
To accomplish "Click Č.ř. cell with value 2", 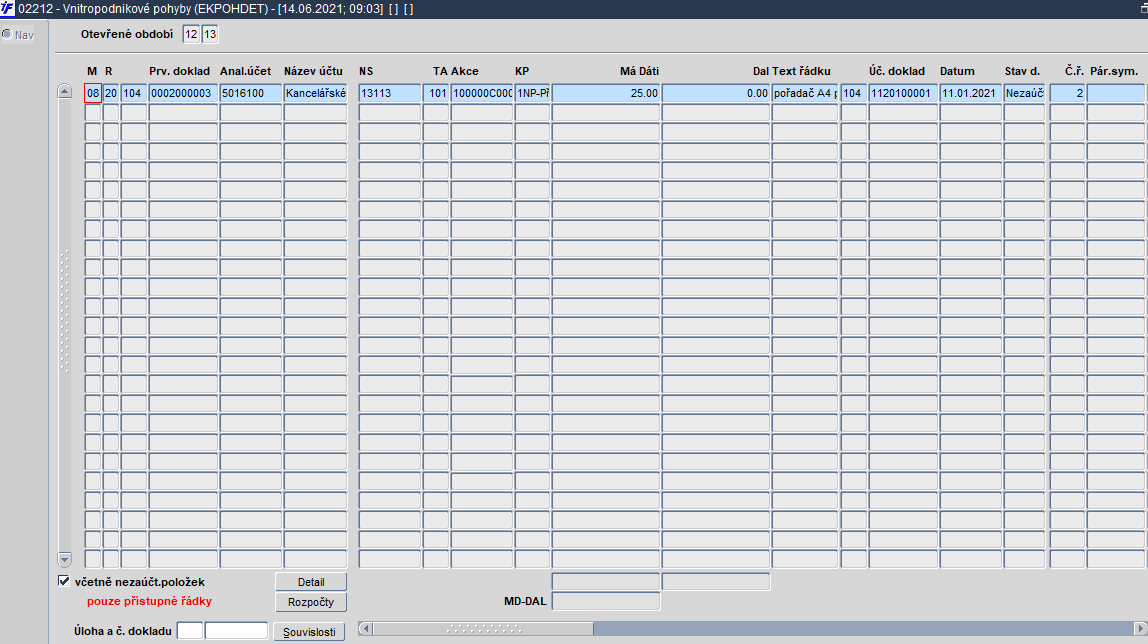I will [x=1067, y=93].
